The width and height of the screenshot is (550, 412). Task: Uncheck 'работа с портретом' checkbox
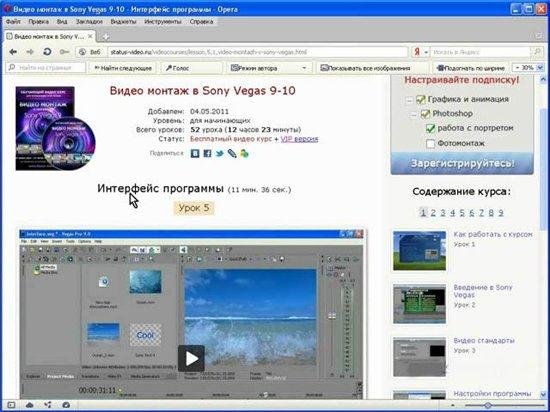(430, 128)
